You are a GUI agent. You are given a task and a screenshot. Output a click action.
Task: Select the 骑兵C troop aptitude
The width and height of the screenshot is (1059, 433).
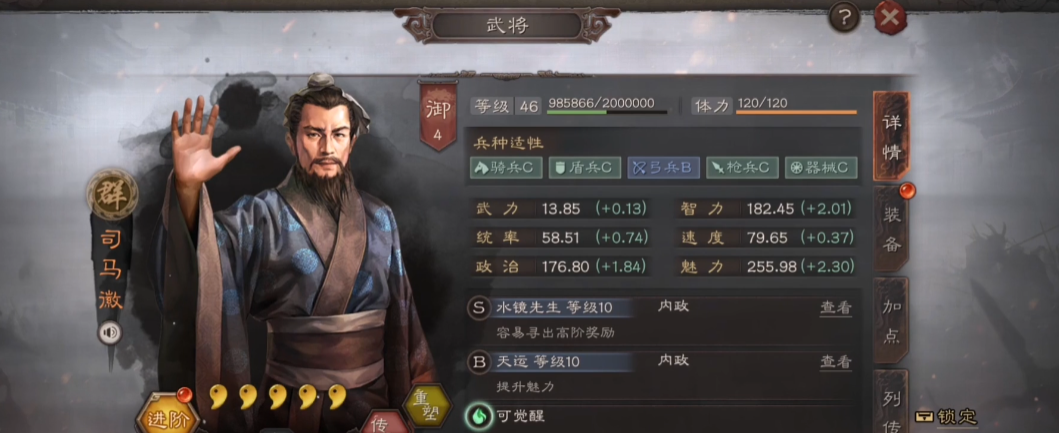click(506, 168)
